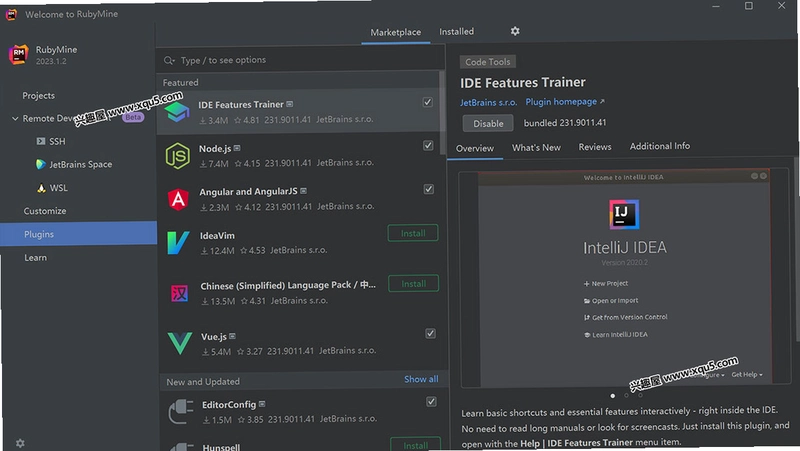Toggle the EditorConfig plugin checkbox
This screenshot has width=800, height=451.
431,402
